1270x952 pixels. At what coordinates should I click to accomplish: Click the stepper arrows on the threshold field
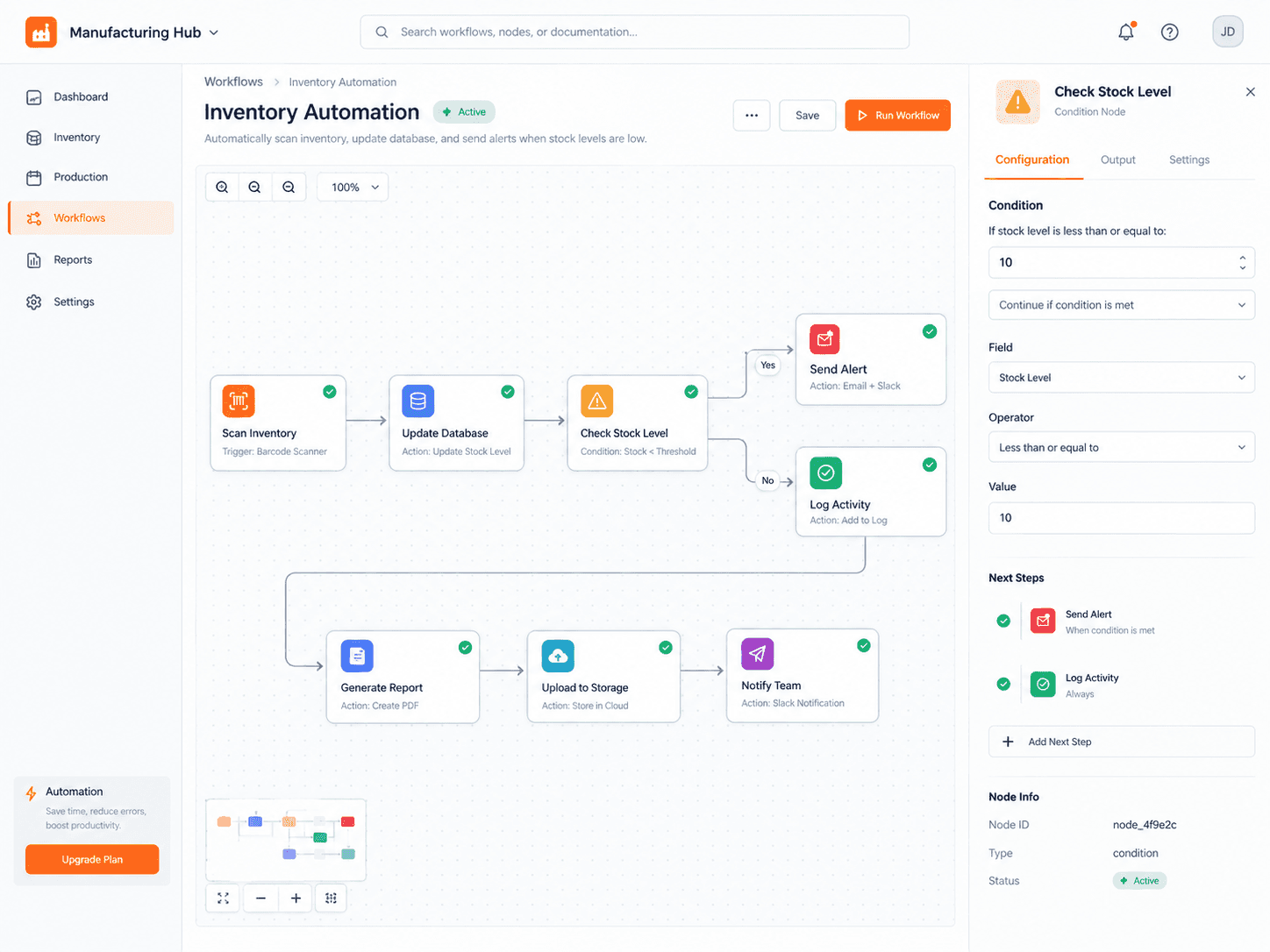[x=1242, y=262]
